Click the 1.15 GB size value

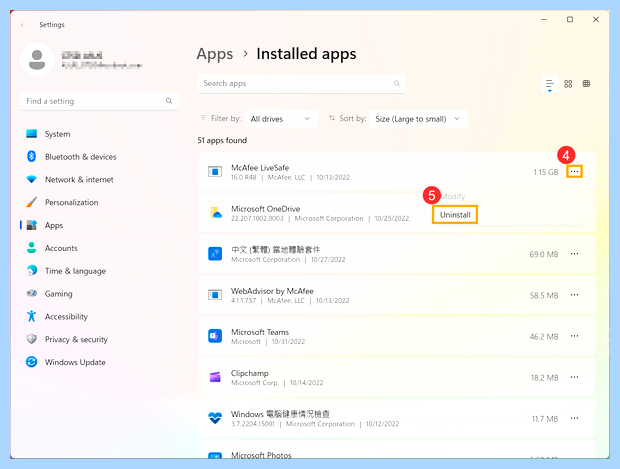point(546,172)
